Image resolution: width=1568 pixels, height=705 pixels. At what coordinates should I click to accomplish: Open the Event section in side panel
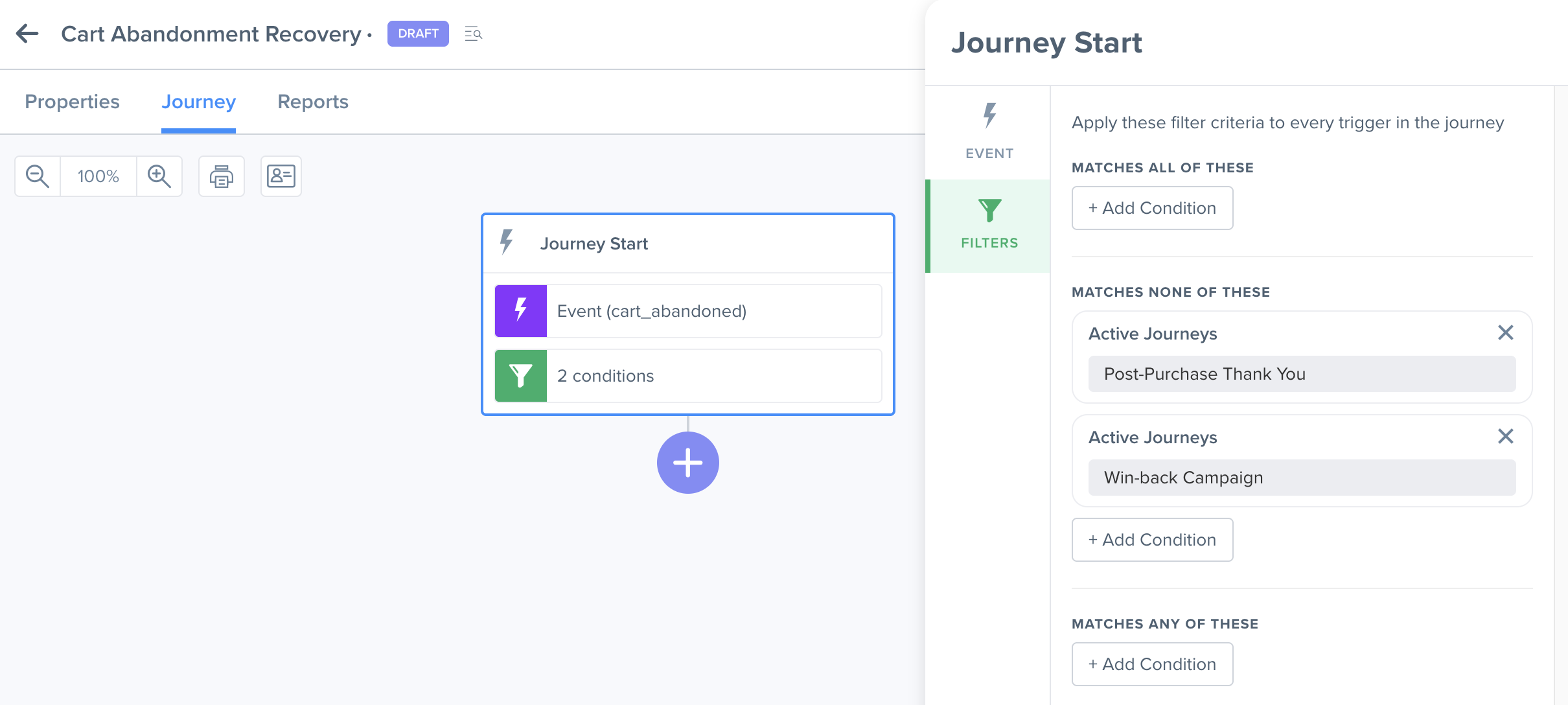989,132
